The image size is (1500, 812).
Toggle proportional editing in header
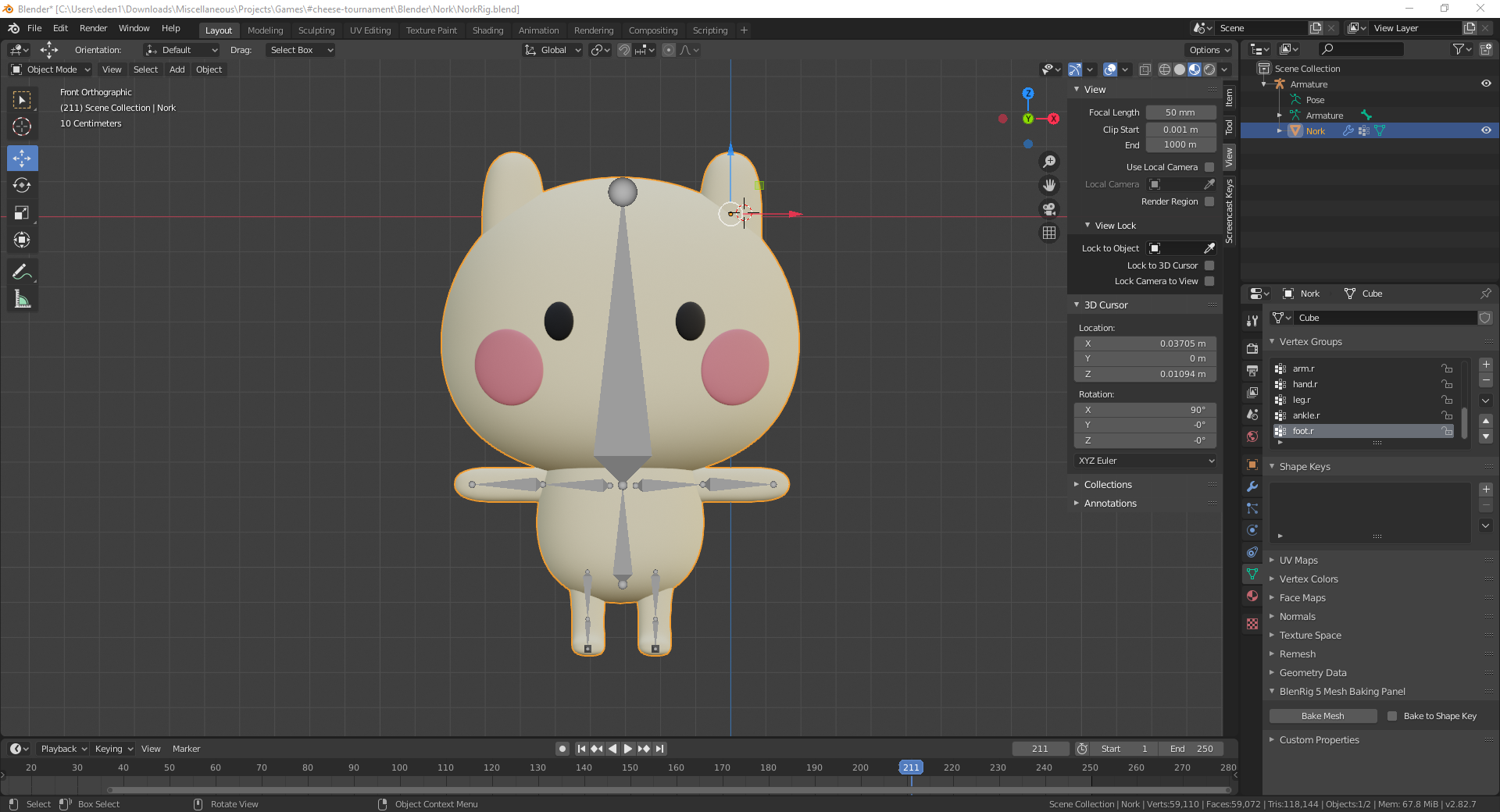669,50
